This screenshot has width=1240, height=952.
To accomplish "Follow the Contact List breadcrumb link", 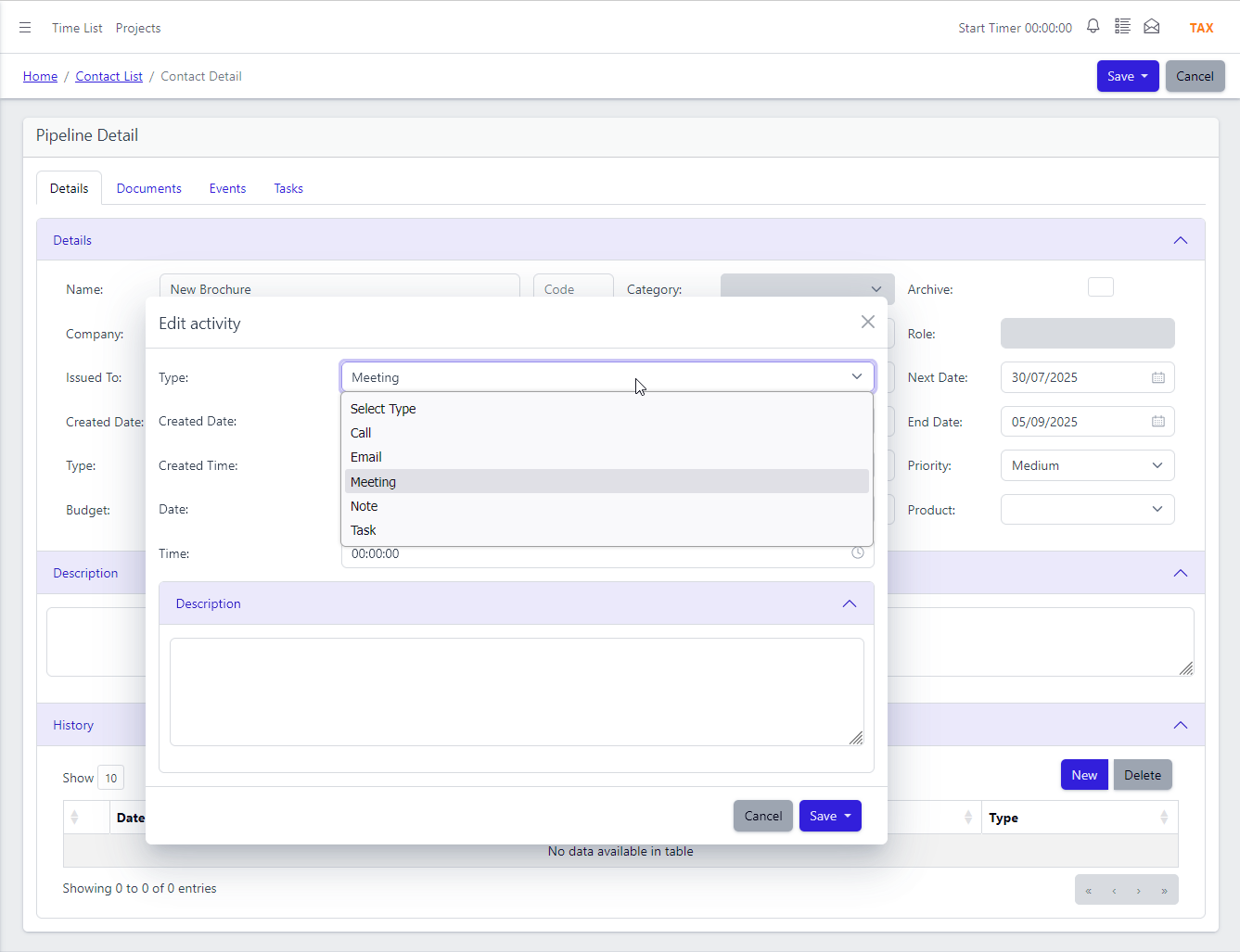I will tap(109, 76).
